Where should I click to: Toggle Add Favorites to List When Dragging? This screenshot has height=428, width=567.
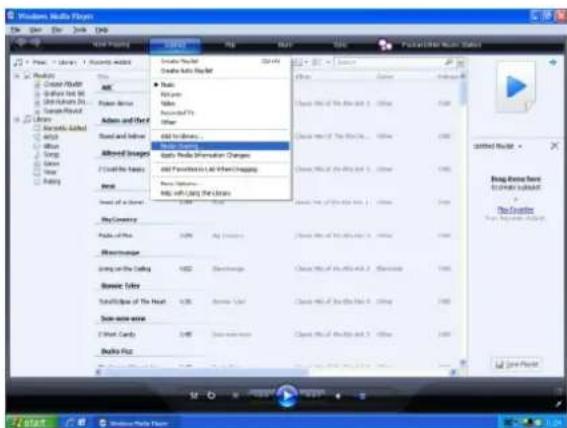(x=209, y=169)
